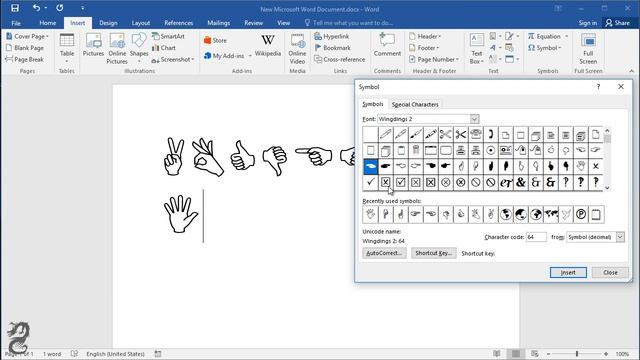Screen dimensions: 640x360
Task: Open My Add-ins
Action: pos(228,56)
